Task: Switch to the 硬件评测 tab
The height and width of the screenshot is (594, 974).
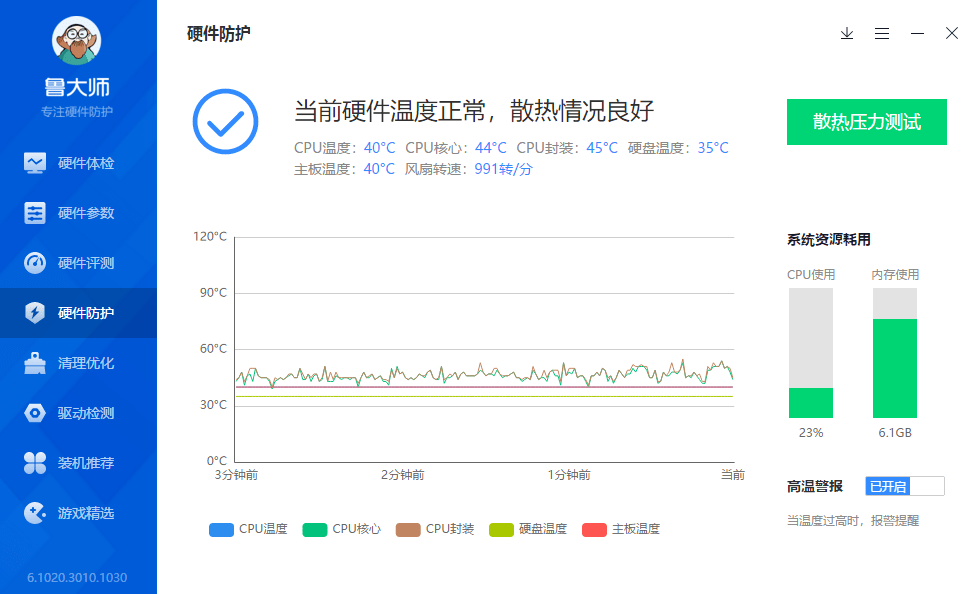Action: click(78, 263)
